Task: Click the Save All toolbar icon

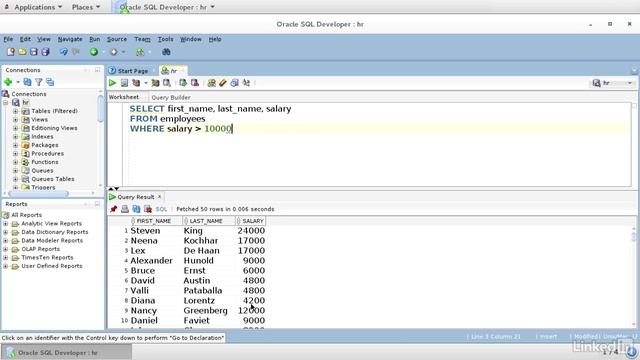Action: tap(45, 52)
